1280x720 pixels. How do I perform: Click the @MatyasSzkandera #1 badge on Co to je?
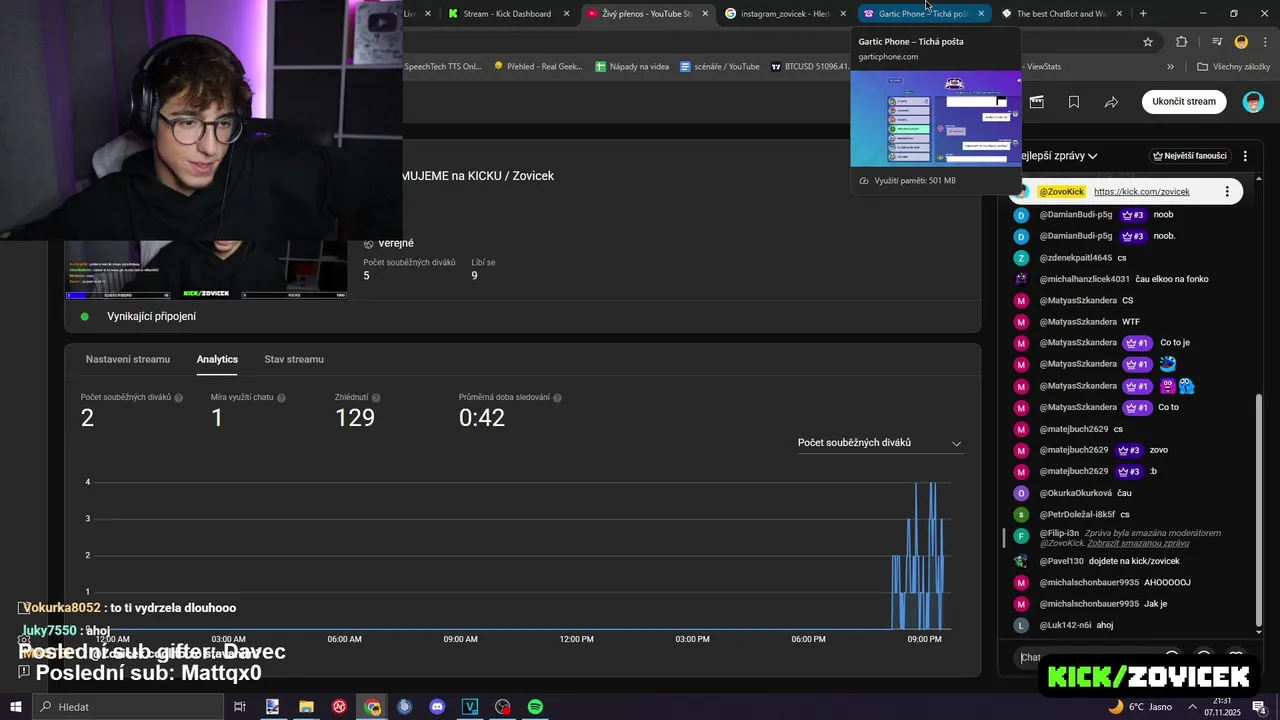1137,343
